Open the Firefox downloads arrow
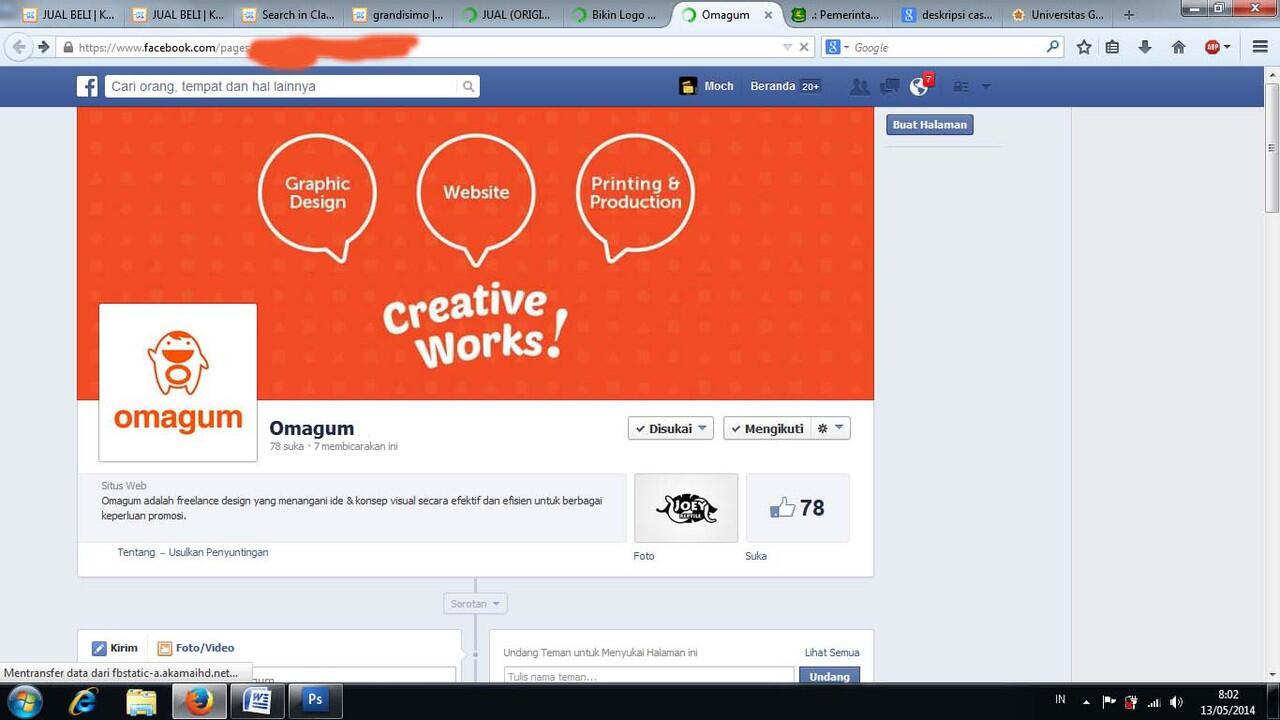Viewport: 1280px width, 720px height. pos(1146,47)
